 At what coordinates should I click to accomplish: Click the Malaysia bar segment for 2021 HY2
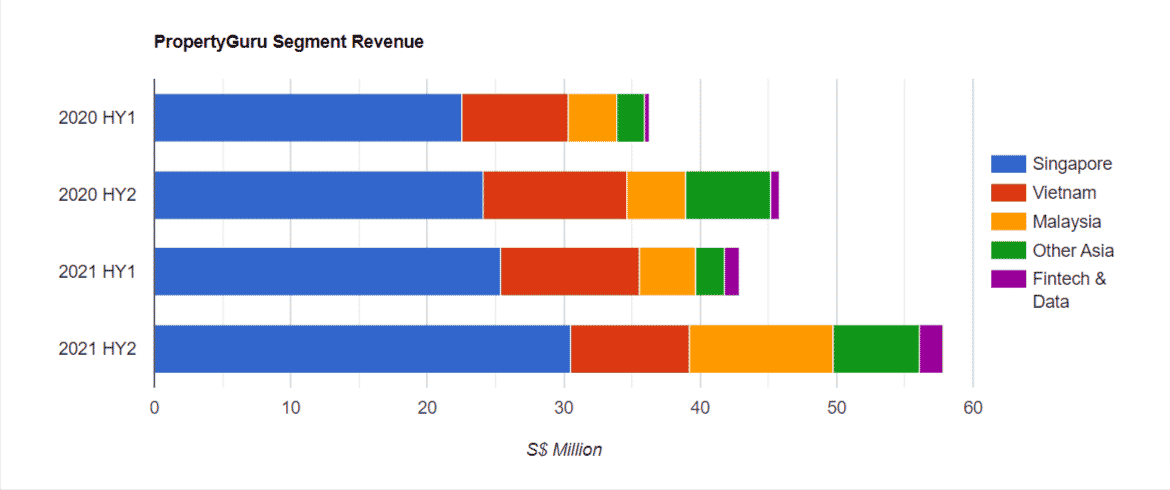pyautogui.click(x=762, y=348)
